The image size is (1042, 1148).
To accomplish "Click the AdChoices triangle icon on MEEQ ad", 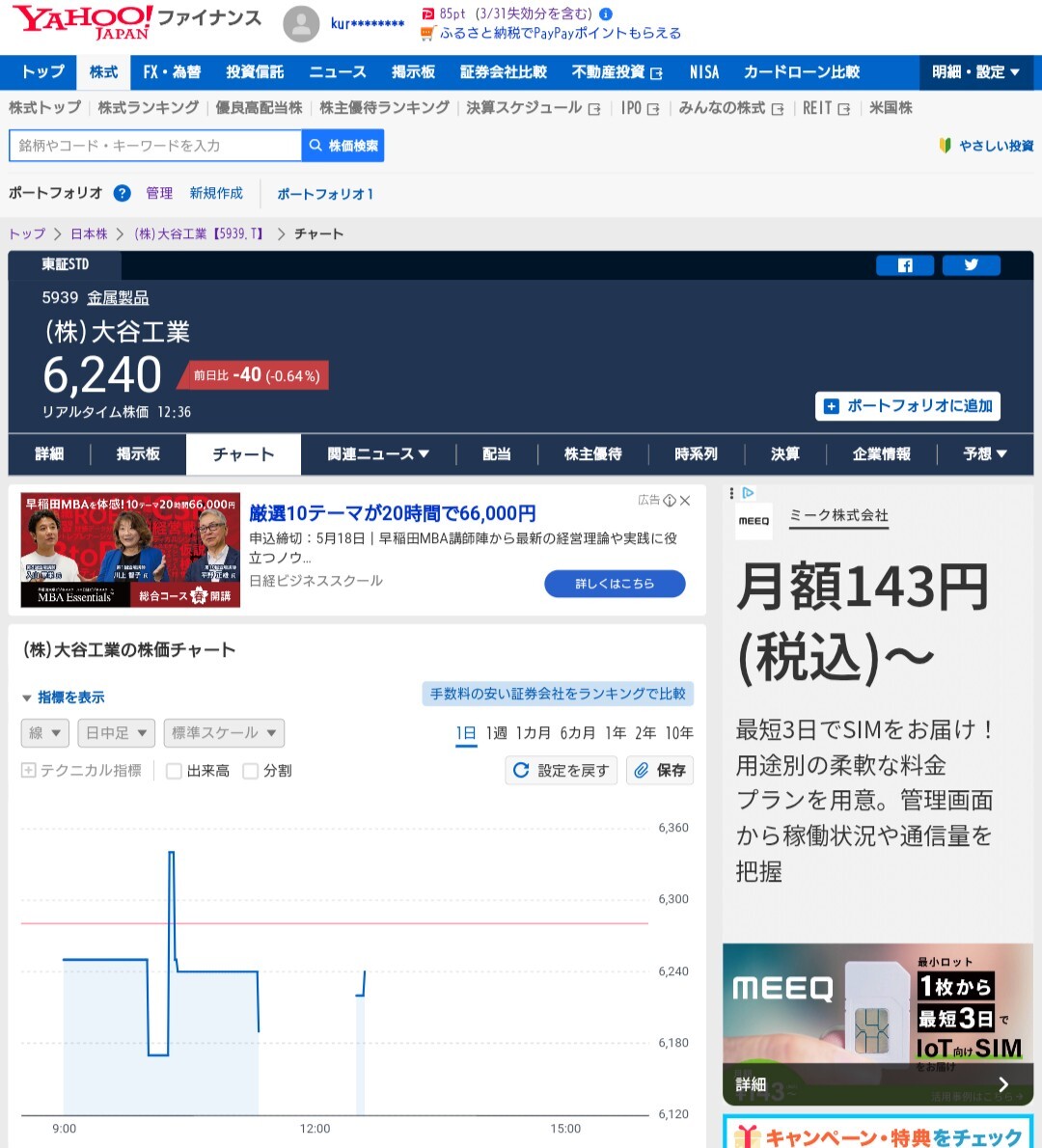I will (748, 493).
